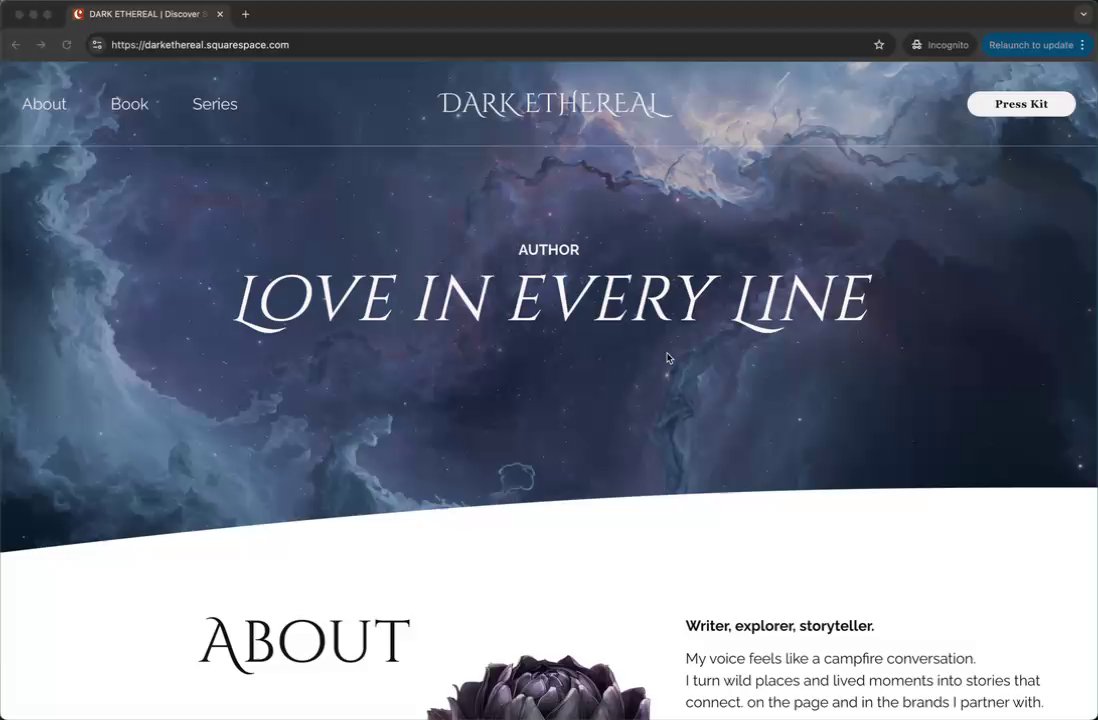
Task: Open a new tab with plus icon
Action: click(245, 14)
